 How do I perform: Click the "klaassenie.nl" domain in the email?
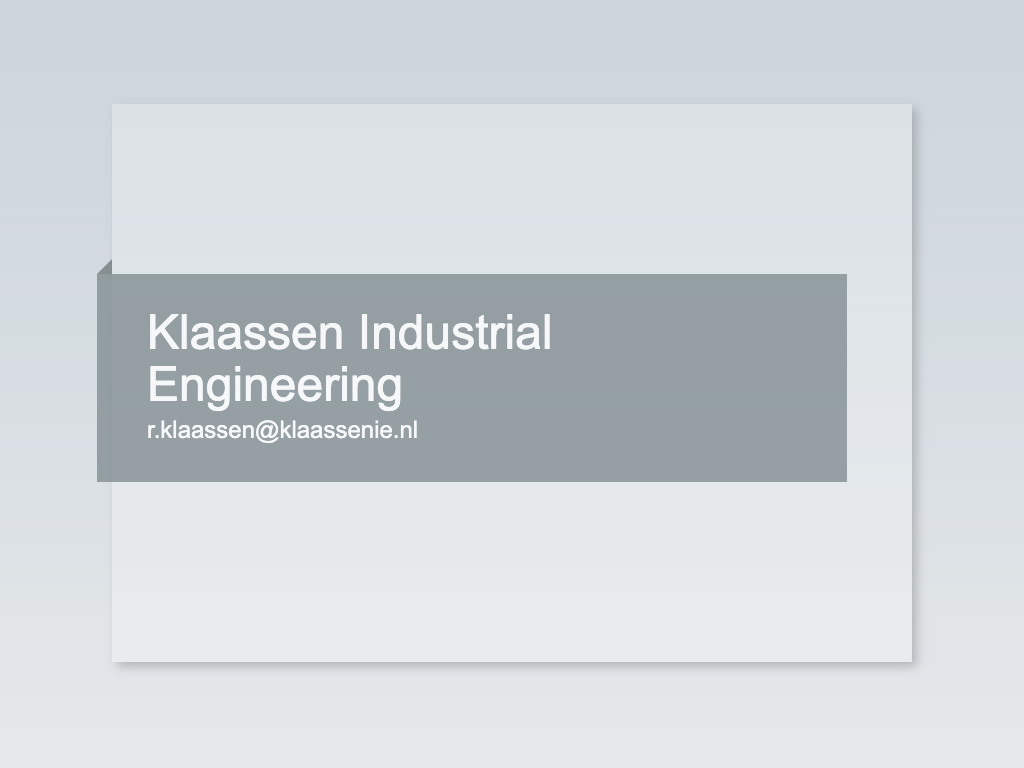348,430
